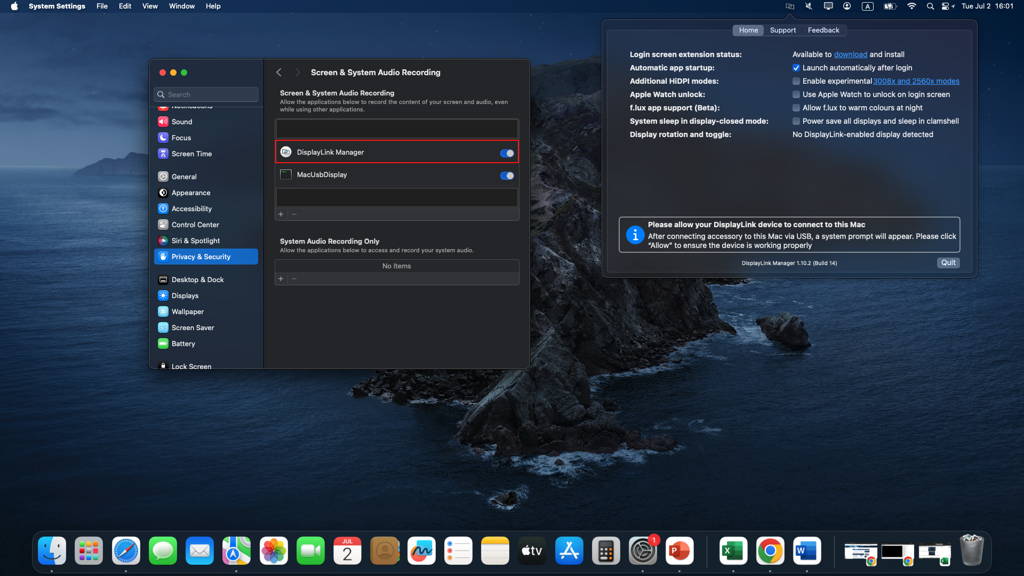Add an app to Screen & System Audio Recording
1024x576 pixels.
pyautogui.click(x=281, y=214)
